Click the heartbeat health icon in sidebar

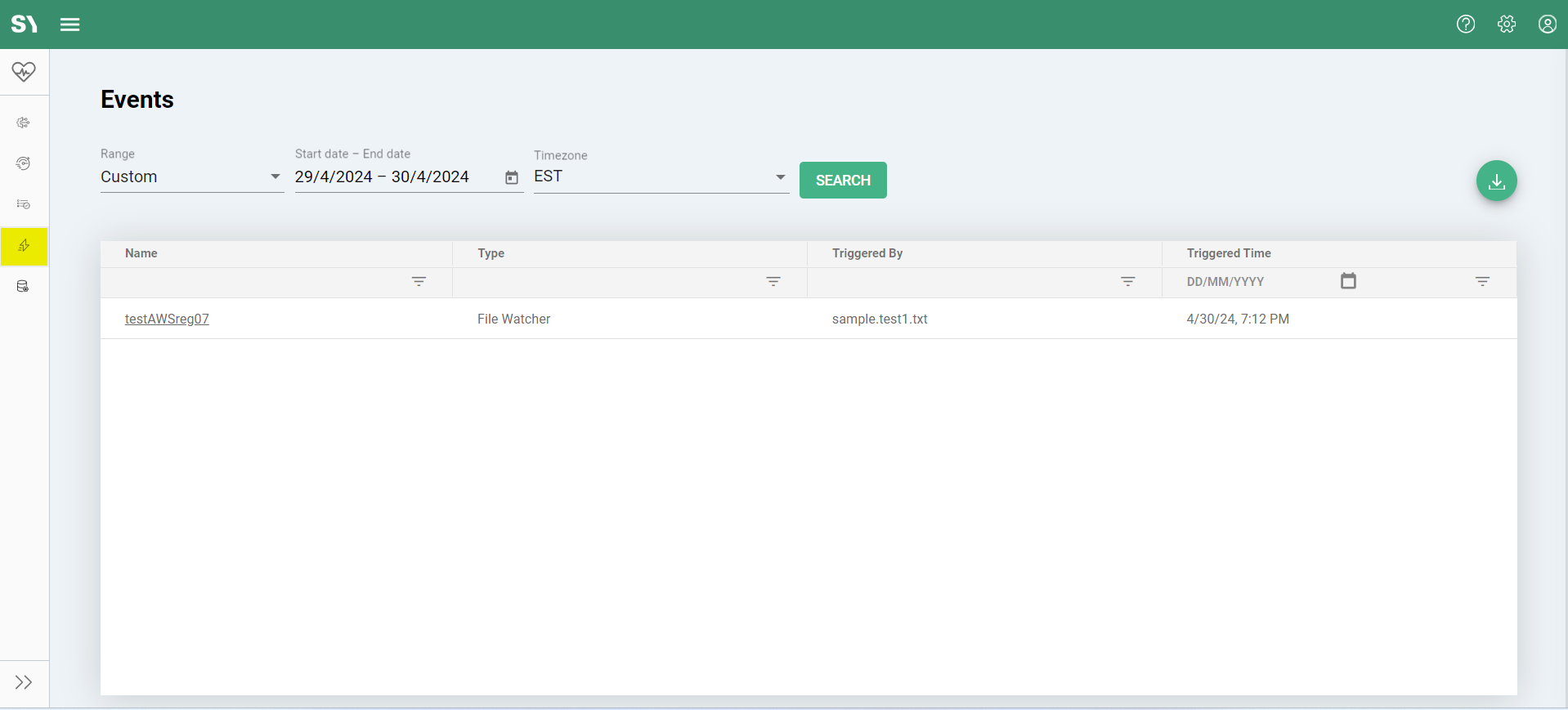[x=24, y=72]
